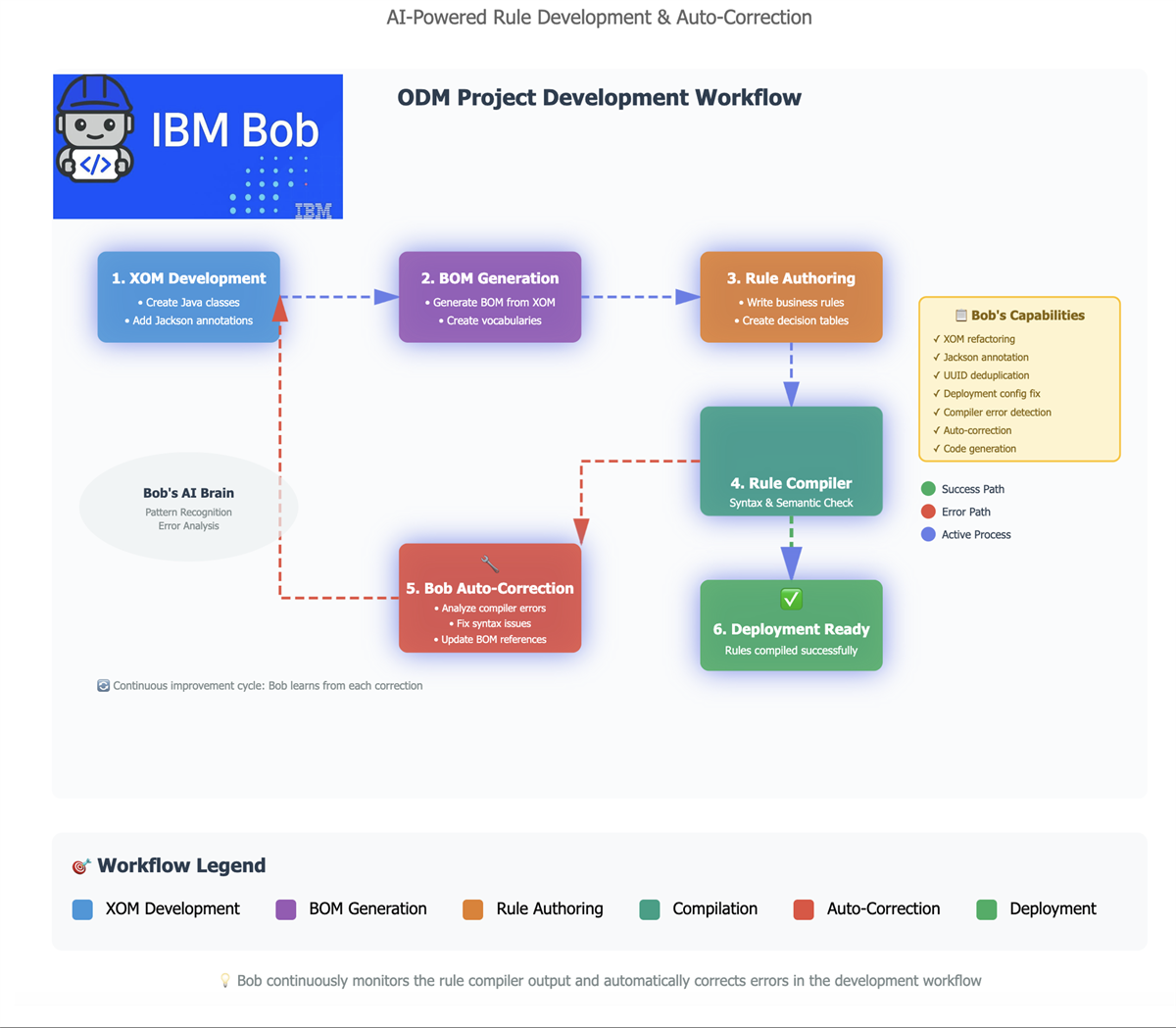
Task: Click the 'Compilation' legend label
Action: pos(714,909)
